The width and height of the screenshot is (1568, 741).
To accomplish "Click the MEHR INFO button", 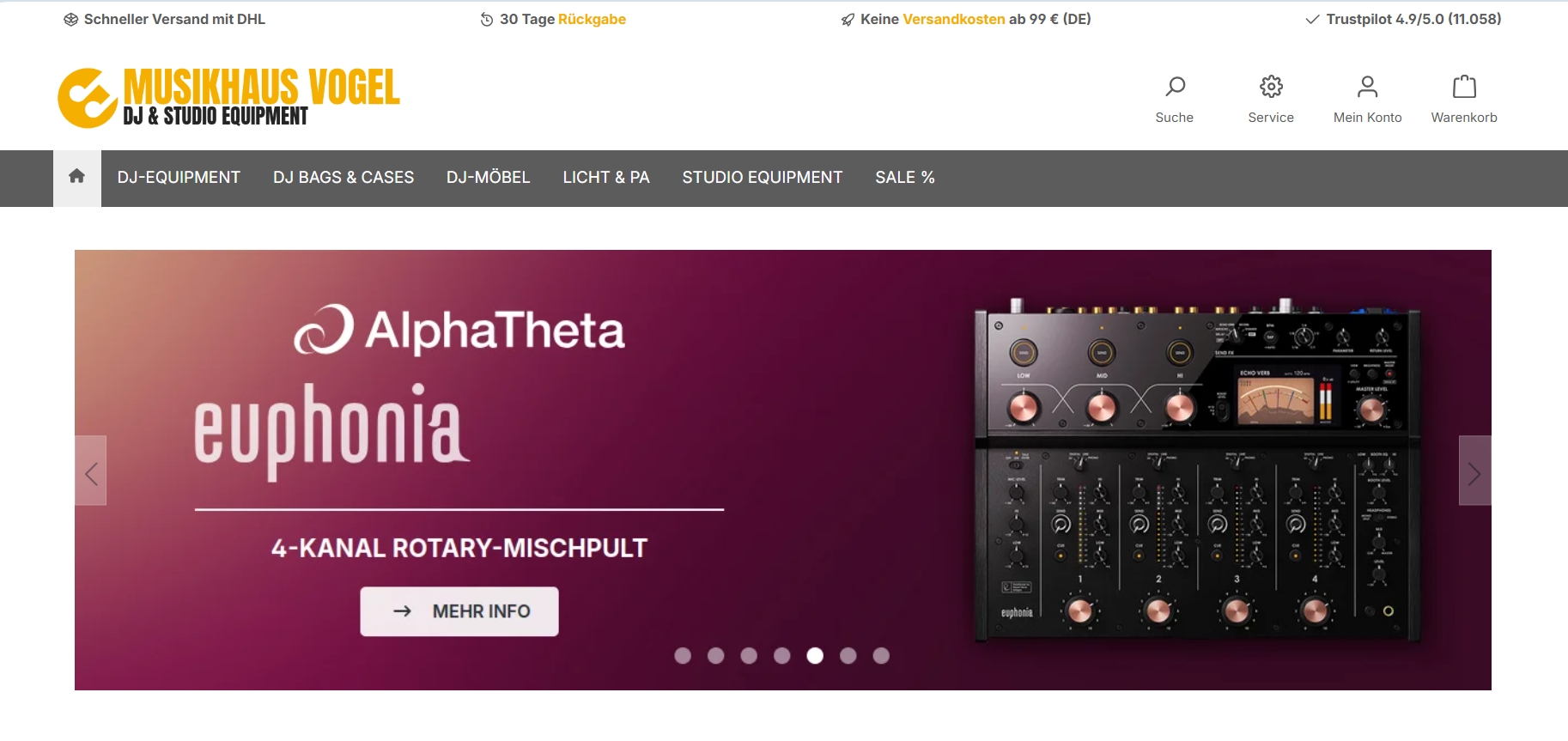I will coord(459,611).
